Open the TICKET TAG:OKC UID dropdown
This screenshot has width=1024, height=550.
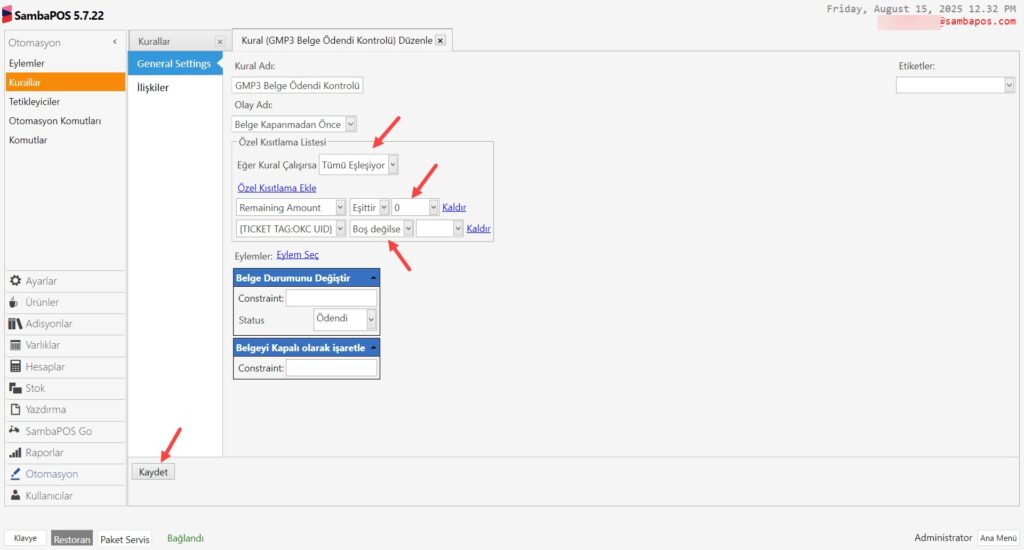coord(340,228)
